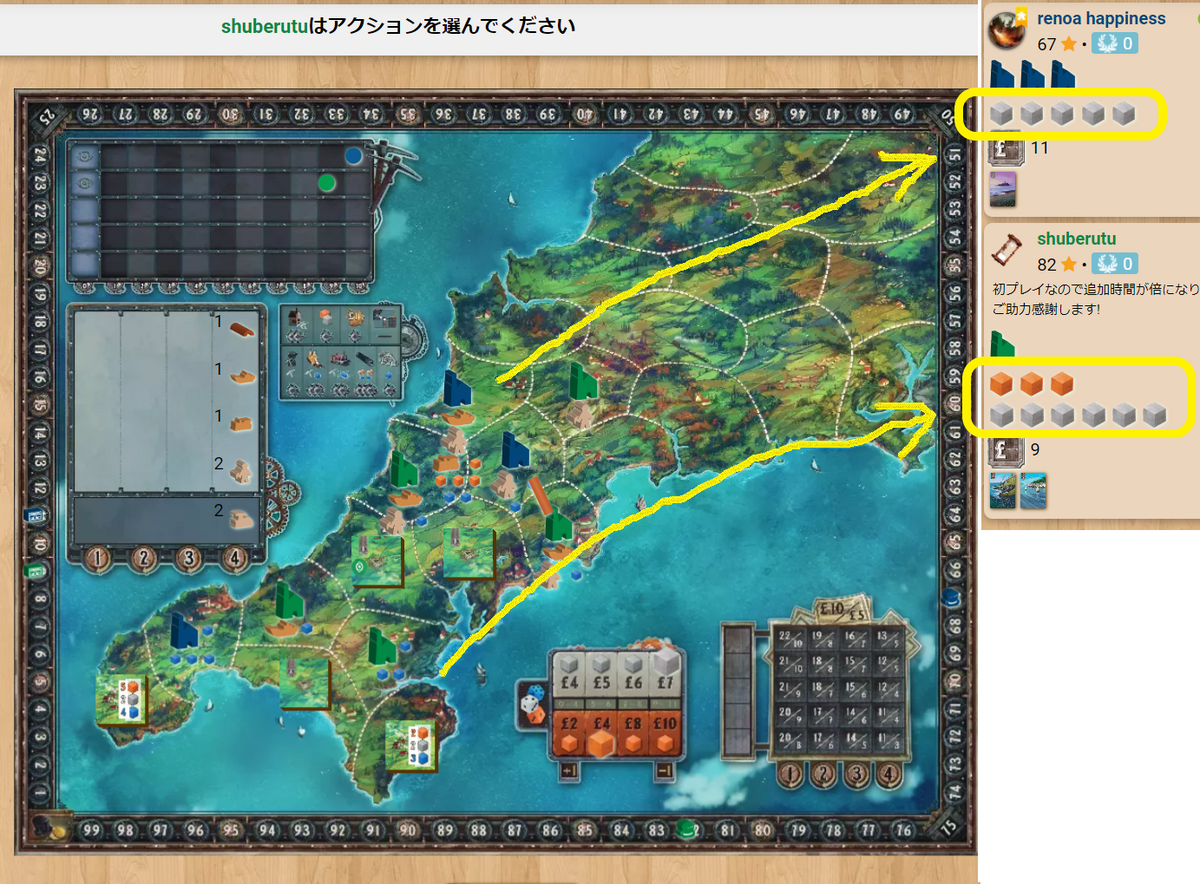Viewport: 1200px width, 884px height.
Task: View renoa happiness's purple card thumbnail
Action: [1003, 189]
